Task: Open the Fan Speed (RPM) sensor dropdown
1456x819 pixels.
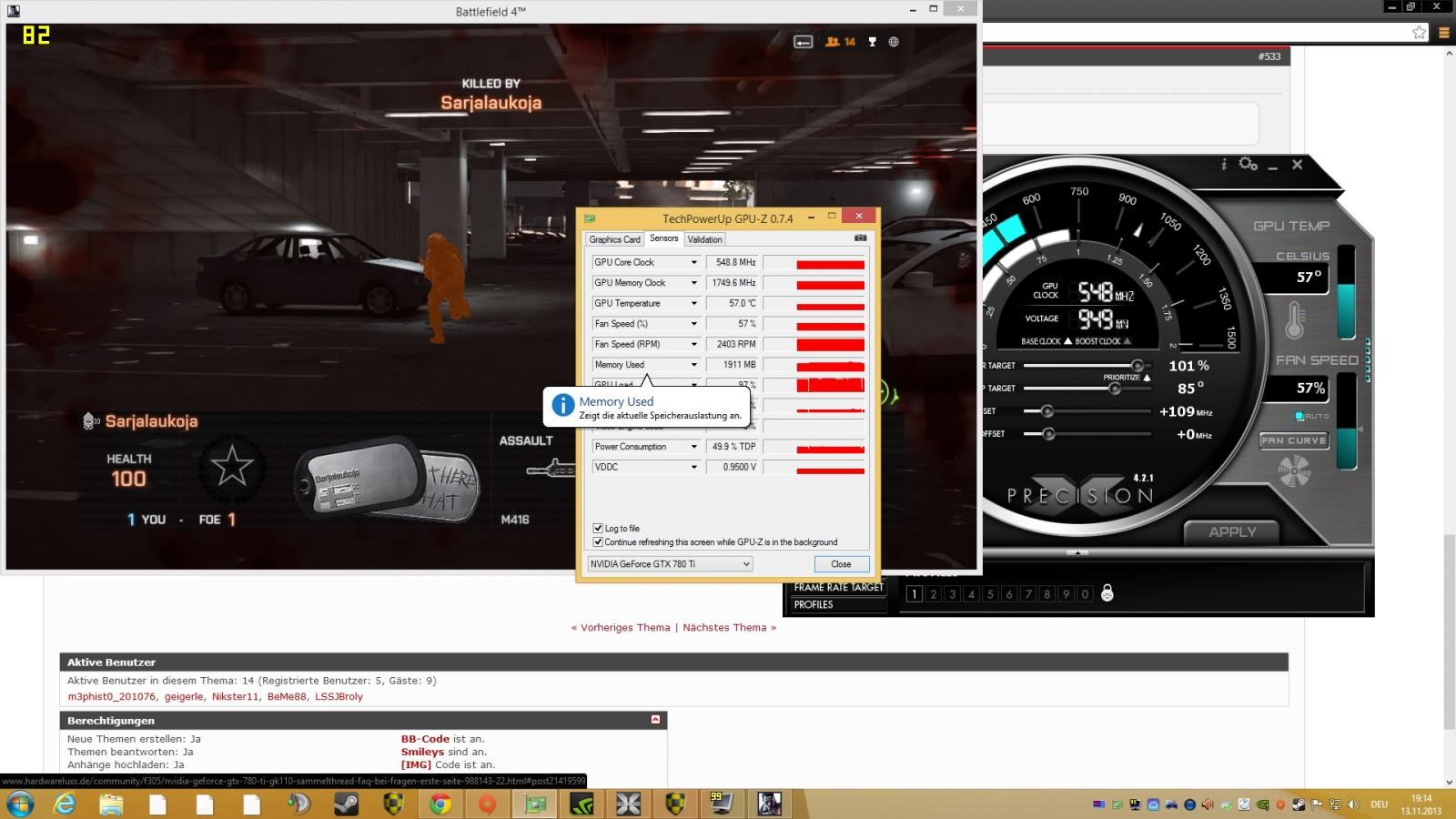Action: (693, 344)
